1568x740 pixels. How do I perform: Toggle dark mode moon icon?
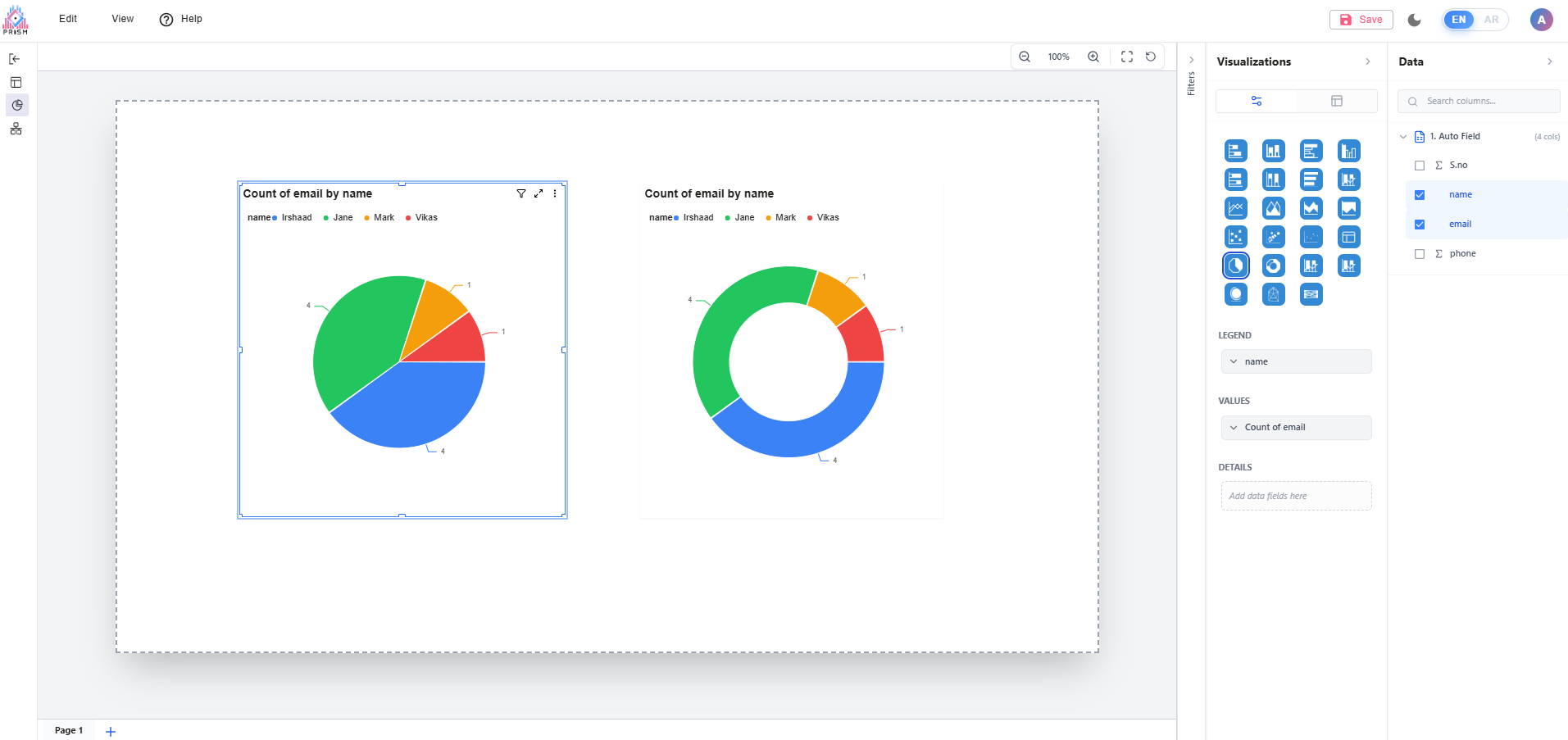point(1414,20)
